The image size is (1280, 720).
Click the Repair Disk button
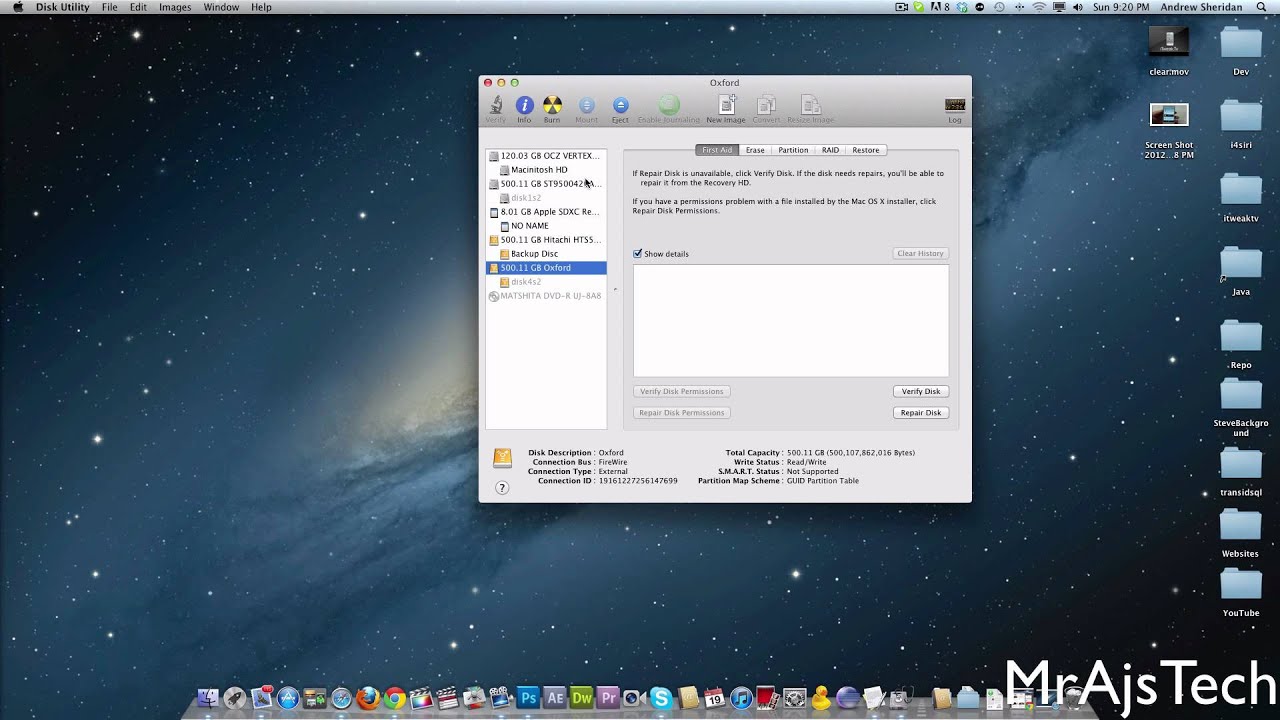click(920, 412)
